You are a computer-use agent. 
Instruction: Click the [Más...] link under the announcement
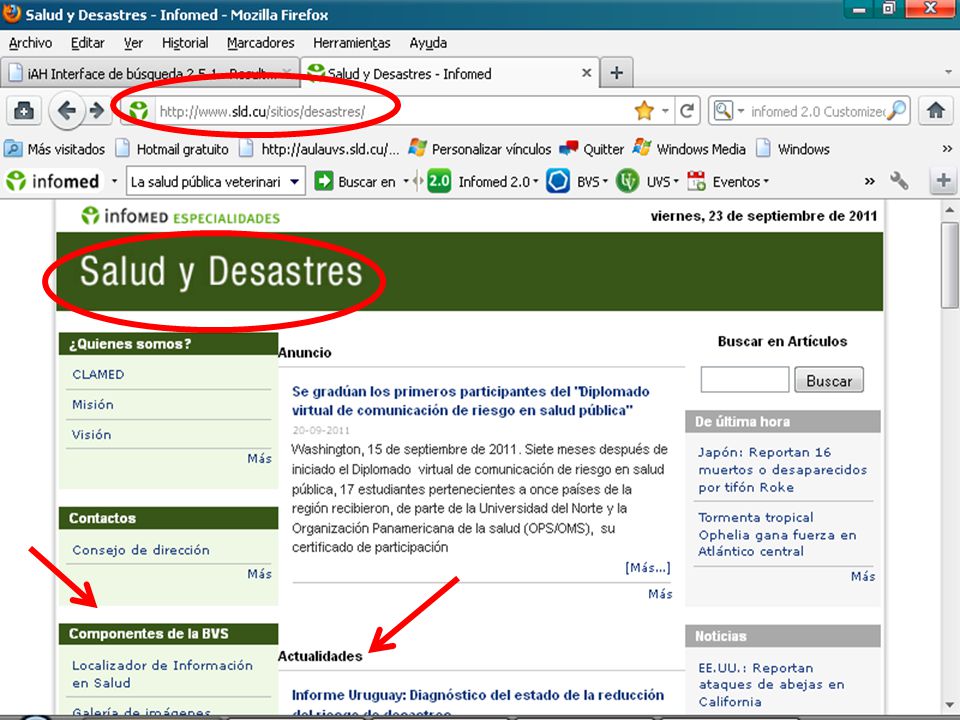pyautogui.click(x=647, y=568)
